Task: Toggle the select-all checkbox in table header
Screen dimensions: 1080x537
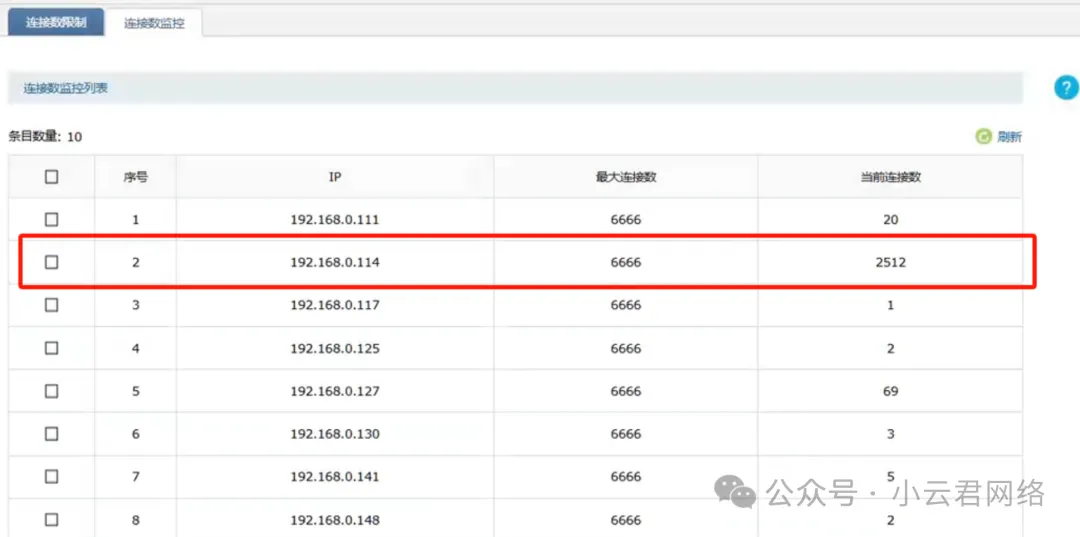Action: 52,177
